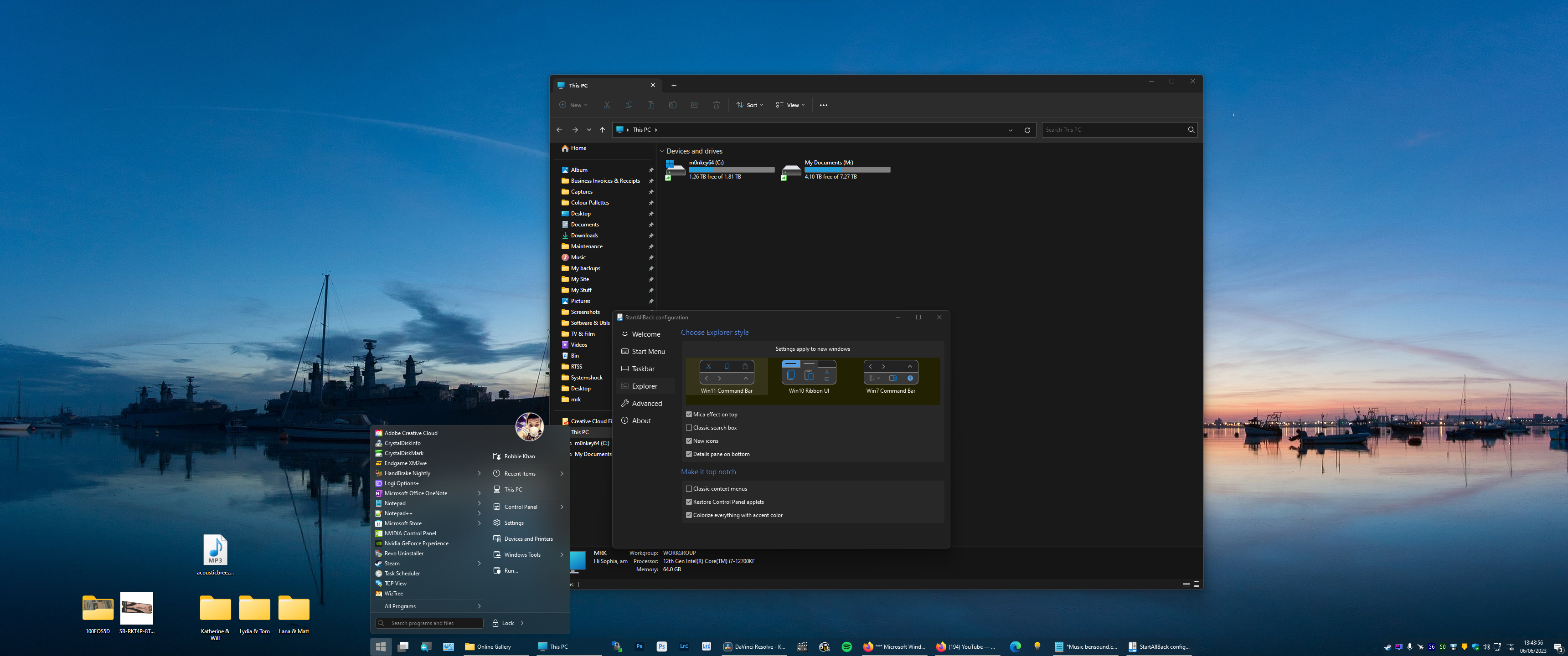Image resolution: width=1568 pixels, height=656 pixels.
Task: Open the Advanced section in StartAllBack
Action: pos(646,404)
